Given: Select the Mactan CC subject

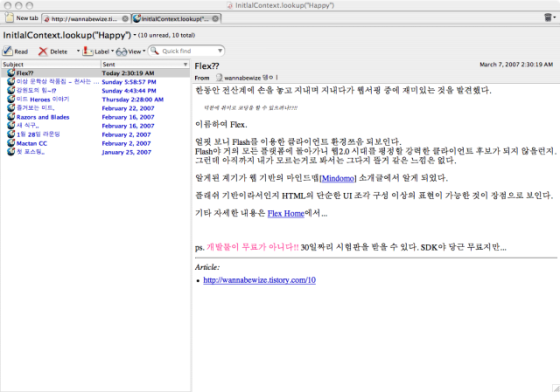Looking at the screenshot, I should click(32, 144).
